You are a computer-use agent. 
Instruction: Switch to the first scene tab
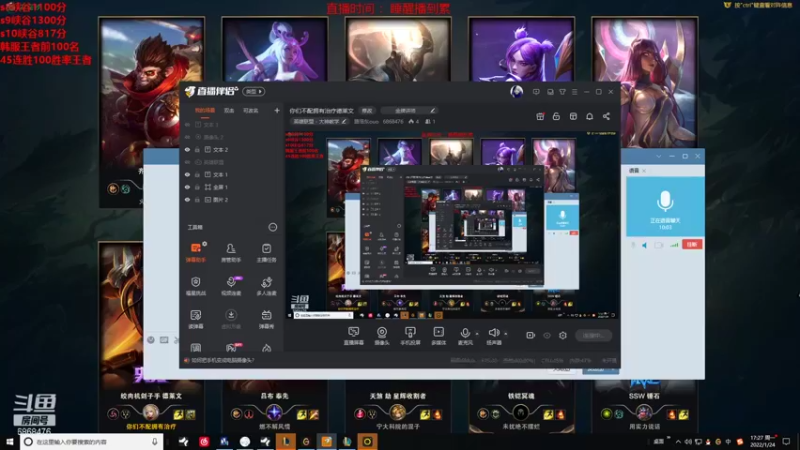tap(205, 110)
